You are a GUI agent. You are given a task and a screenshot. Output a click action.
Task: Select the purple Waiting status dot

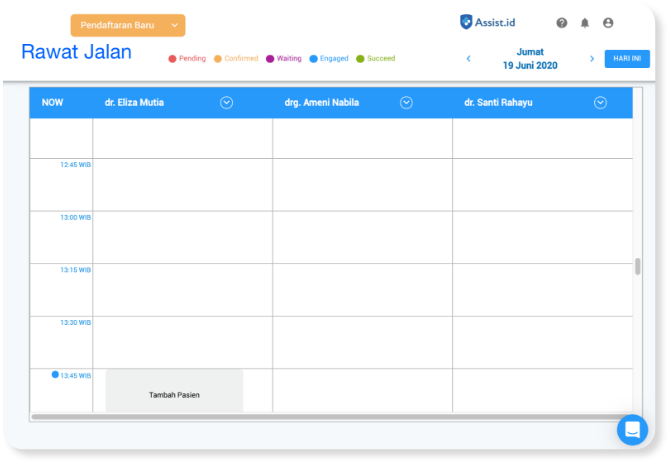[x=270, y=59]
